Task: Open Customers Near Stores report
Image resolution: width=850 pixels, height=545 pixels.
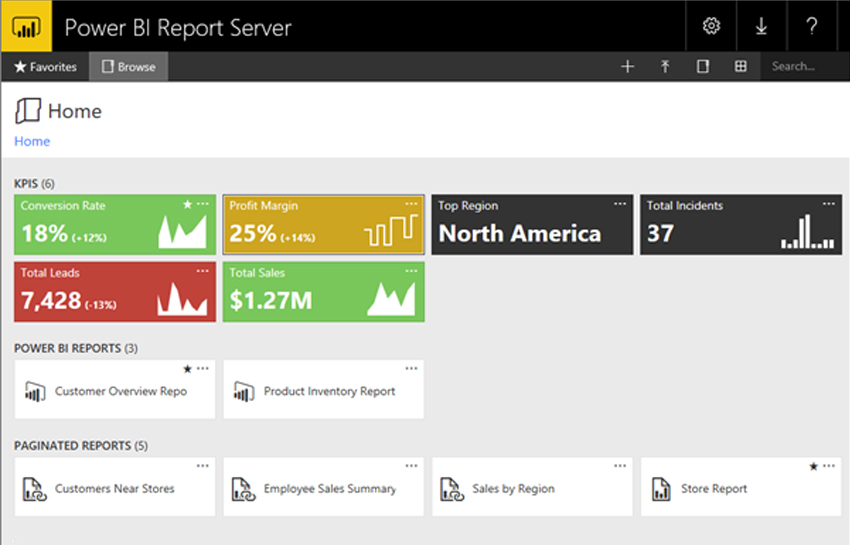Action: [x=115, y=489]
